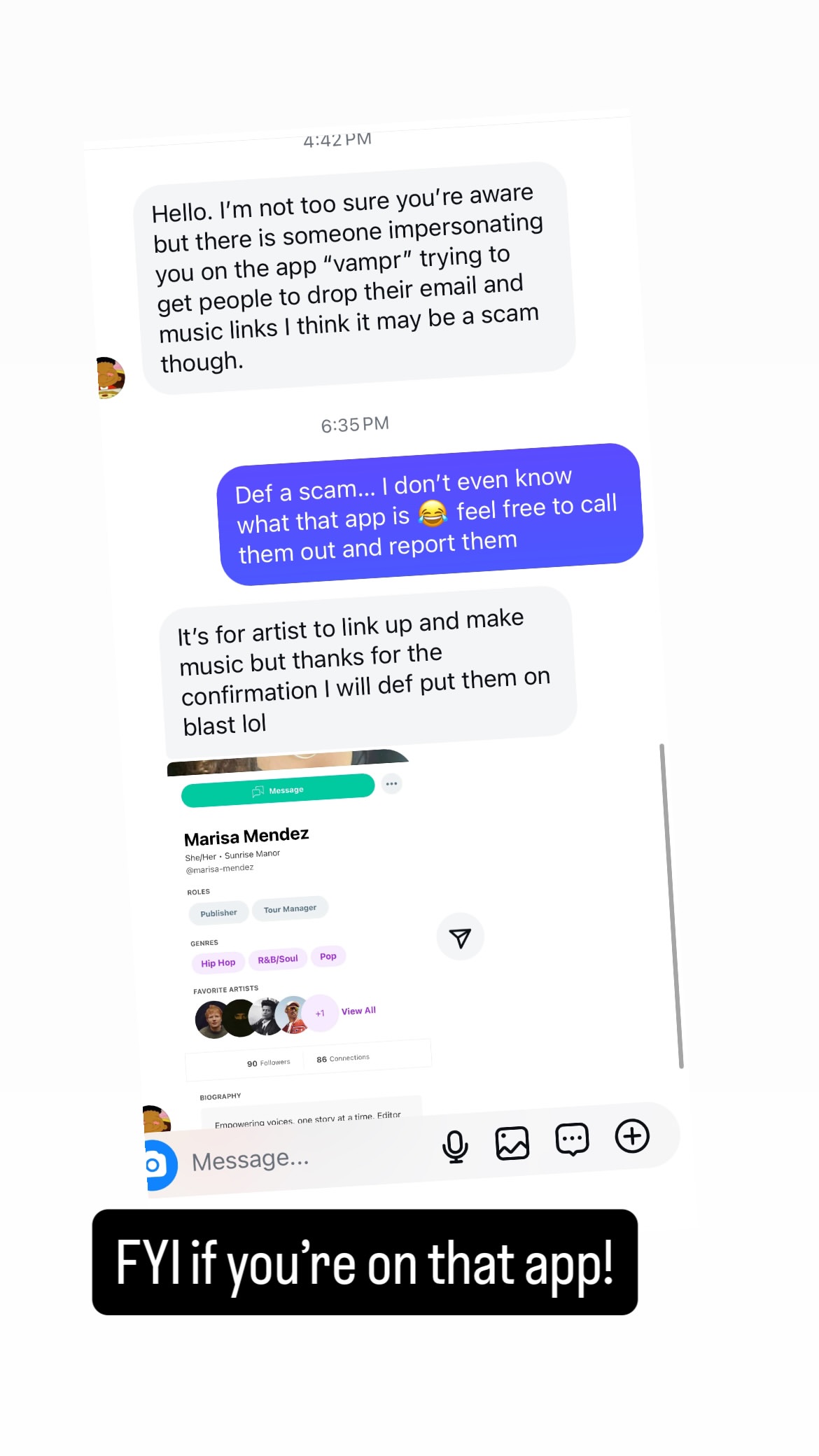Viewport: 819px width, 1456px height.
Task: Open the three-dots profile options menu
Action: [391, 784]
